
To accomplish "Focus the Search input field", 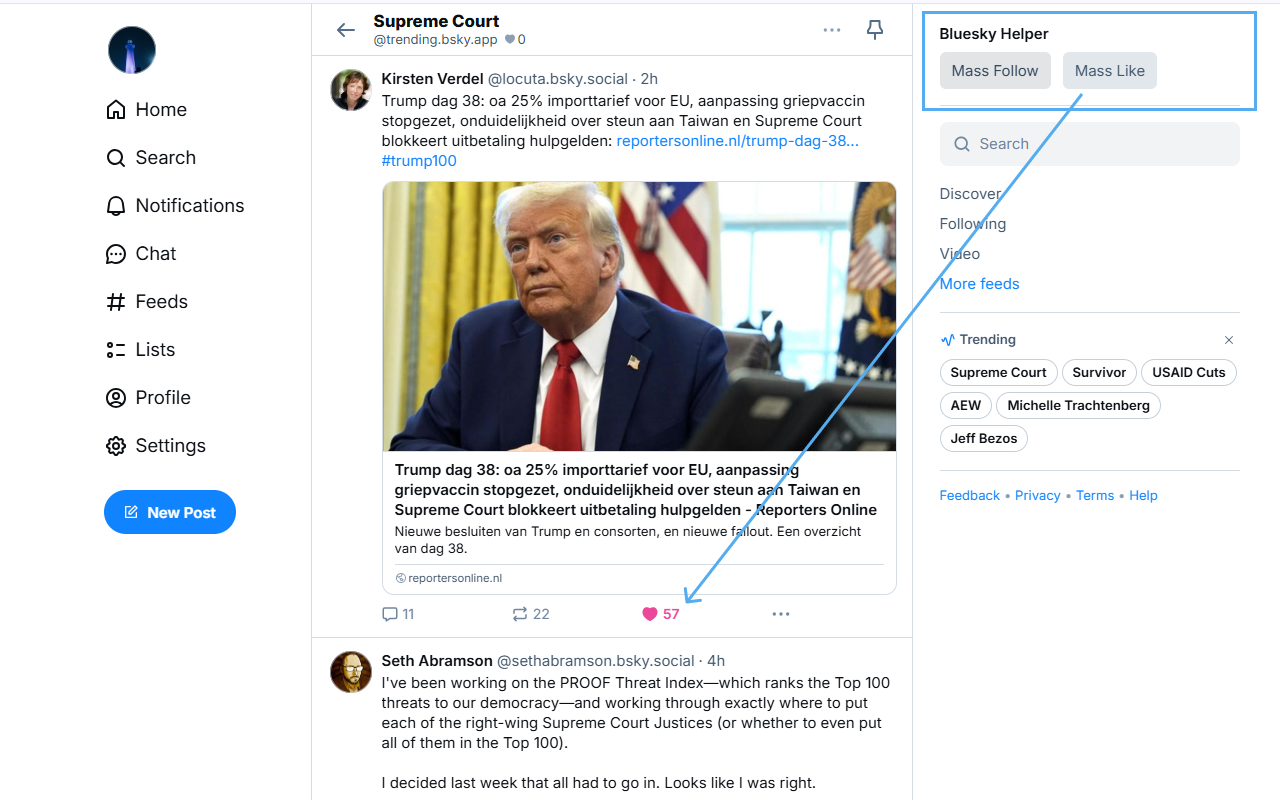I will coord(1090,144).
